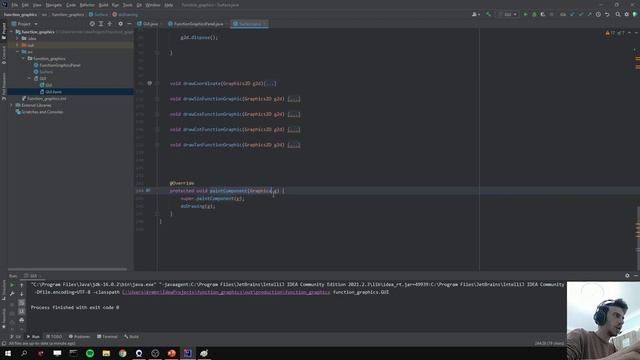Open the Refactor menu
Viewport: 640px width, 360px height.
[x=87, y=5]
